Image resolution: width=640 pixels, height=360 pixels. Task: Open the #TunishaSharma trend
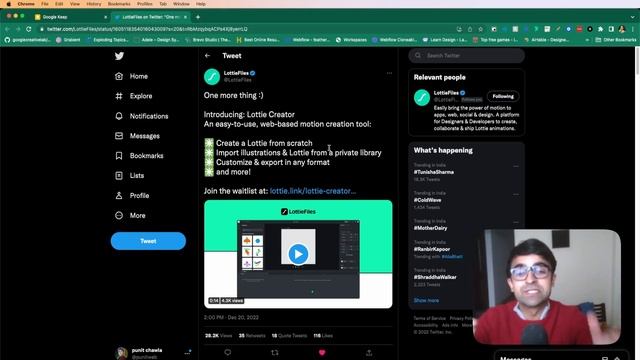tap(434, 172)
